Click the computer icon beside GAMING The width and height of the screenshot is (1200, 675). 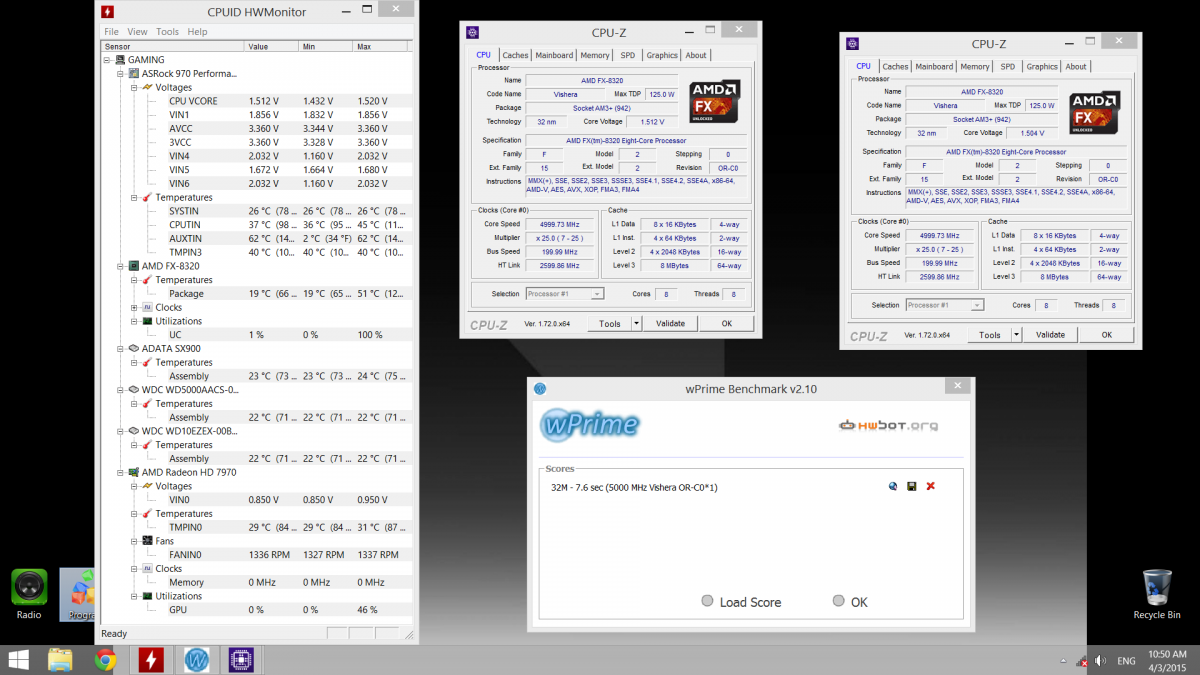coord(120,60)
